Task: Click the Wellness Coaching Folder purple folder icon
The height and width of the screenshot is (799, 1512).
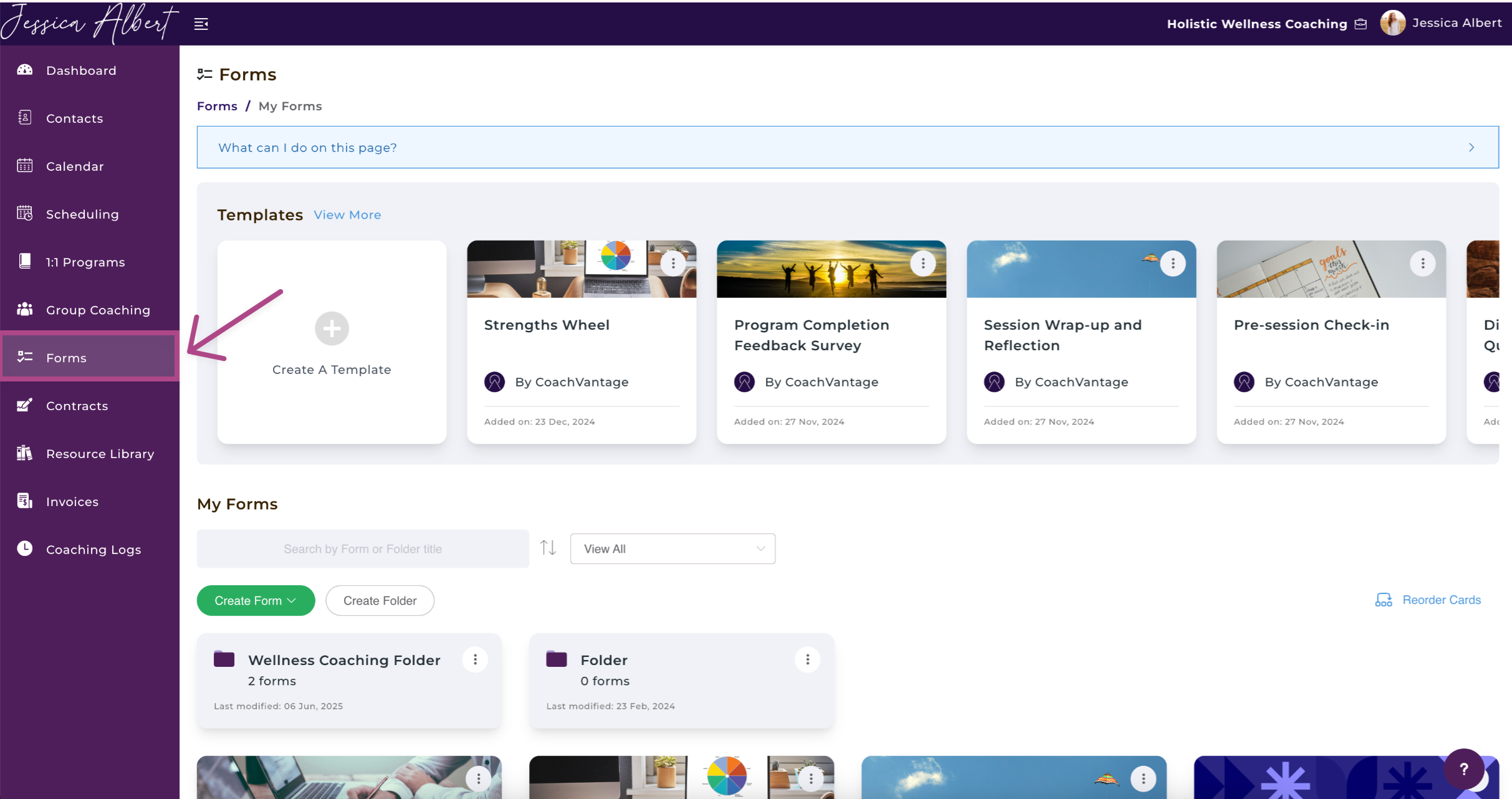Action: [x=224, y=659]
